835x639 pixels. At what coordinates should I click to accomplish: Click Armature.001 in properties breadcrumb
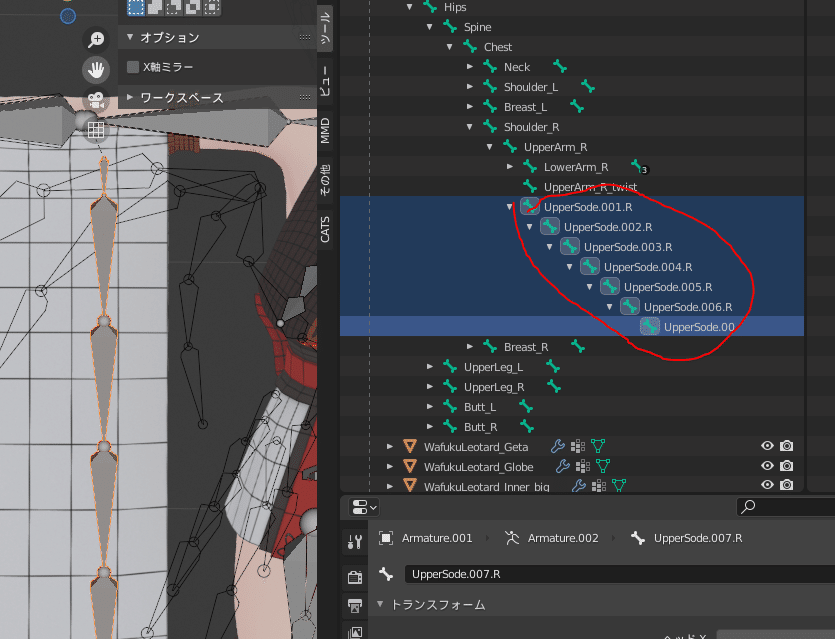437,538
